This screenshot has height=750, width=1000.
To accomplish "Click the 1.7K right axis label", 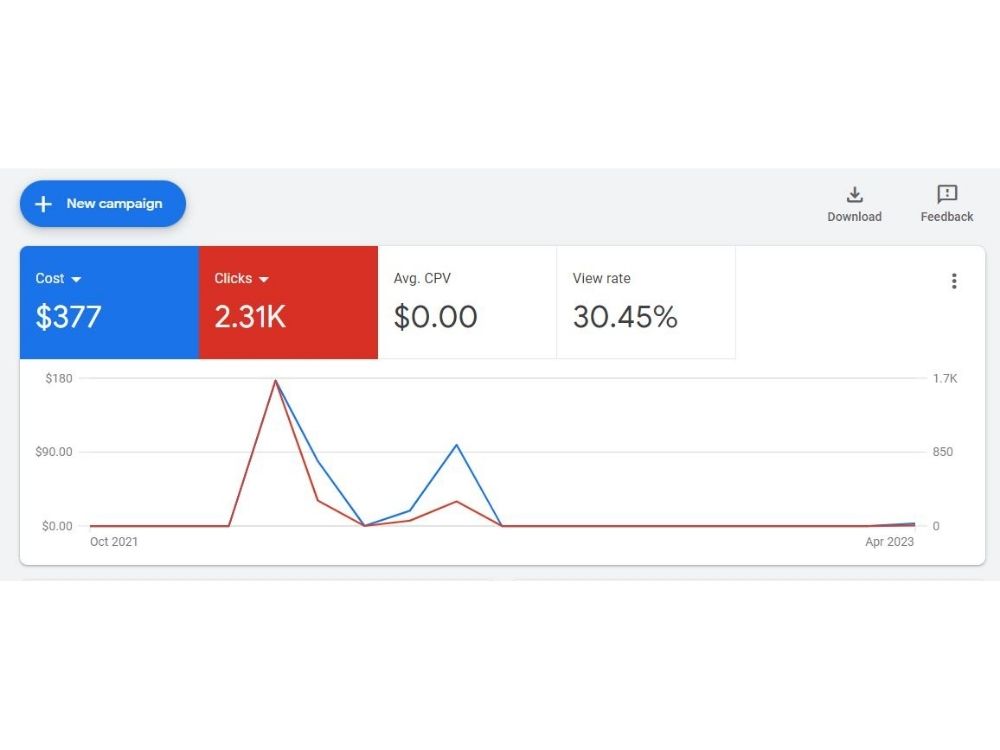I will [x=945, y=379].
